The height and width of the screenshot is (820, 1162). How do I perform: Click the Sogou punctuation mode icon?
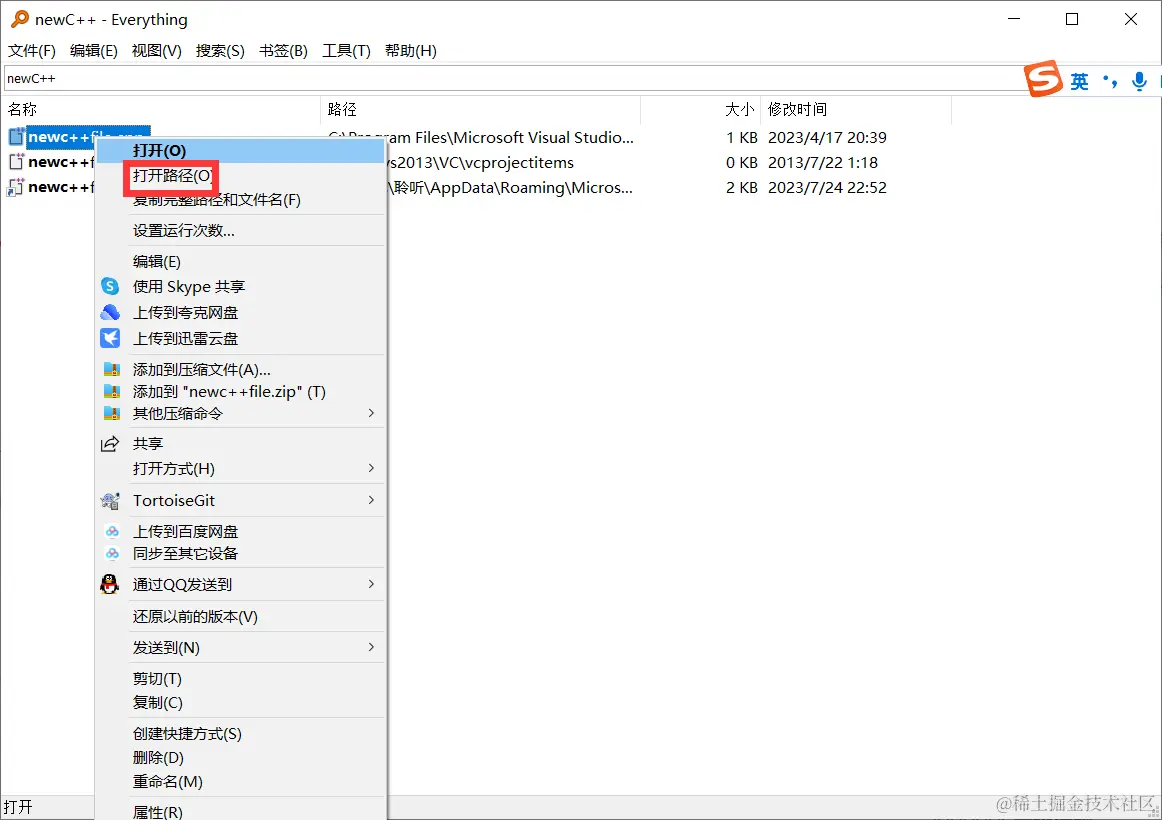coord(1109,81)
